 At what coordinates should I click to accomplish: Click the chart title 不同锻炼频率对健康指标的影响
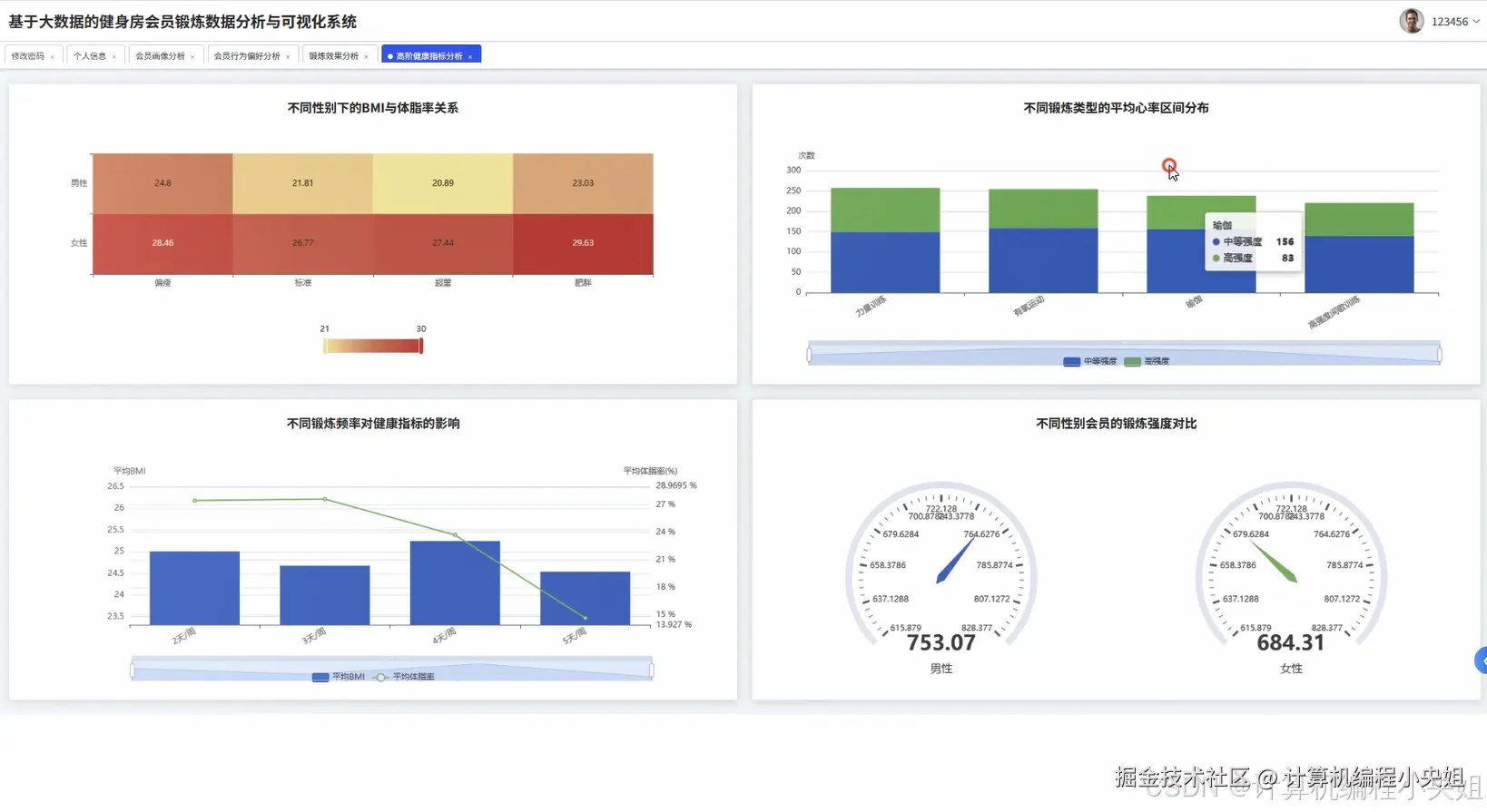(x=373, y=424)
